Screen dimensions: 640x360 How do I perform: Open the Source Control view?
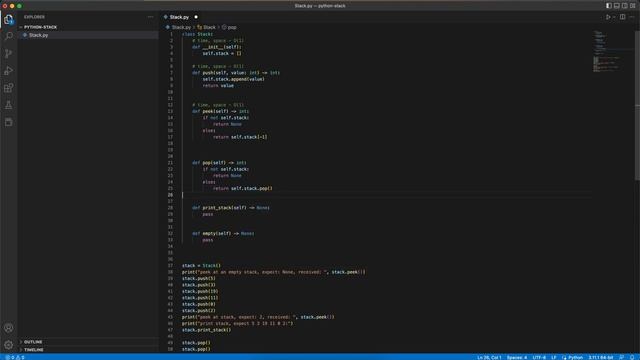9,53
